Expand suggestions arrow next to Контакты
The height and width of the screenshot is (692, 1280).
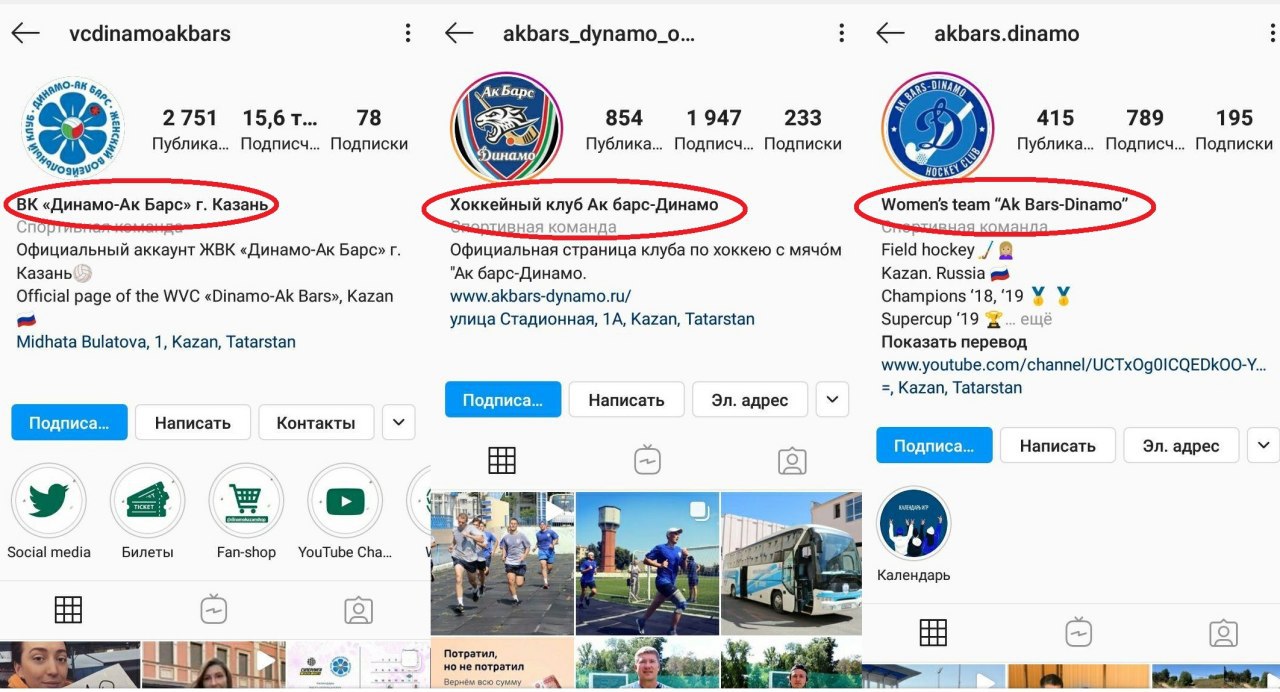(399, 423)
